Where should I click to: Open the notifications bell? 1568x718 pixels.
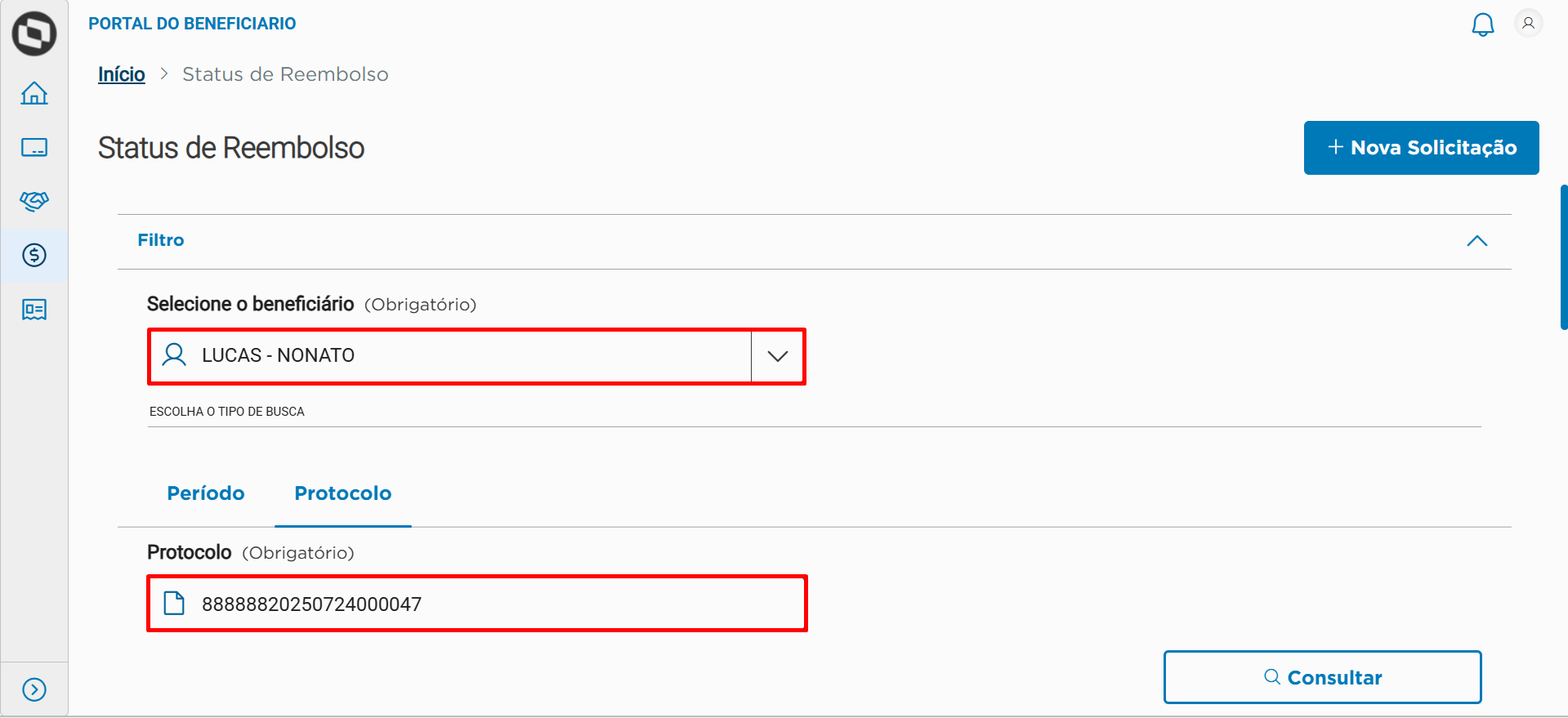pos(1482,25)
